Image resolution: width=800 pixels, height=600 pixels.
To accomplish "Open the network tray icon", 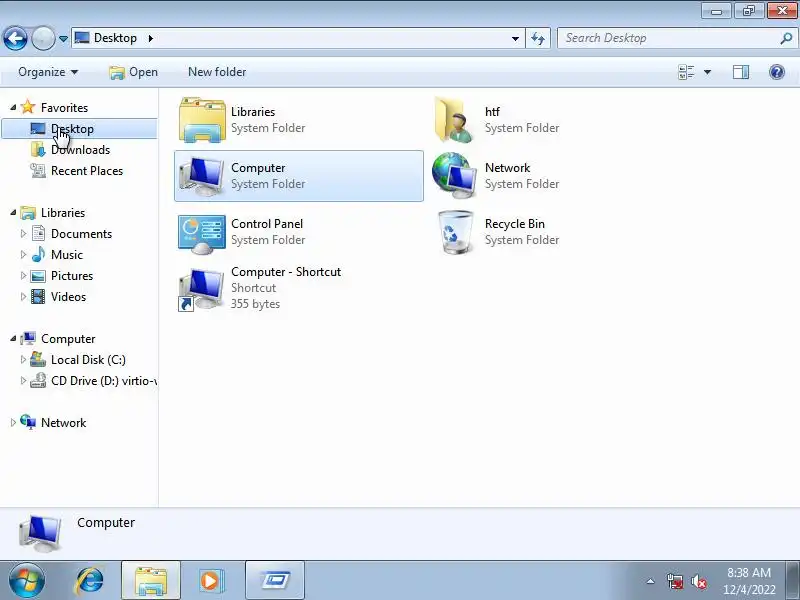I will click(674, 581).
